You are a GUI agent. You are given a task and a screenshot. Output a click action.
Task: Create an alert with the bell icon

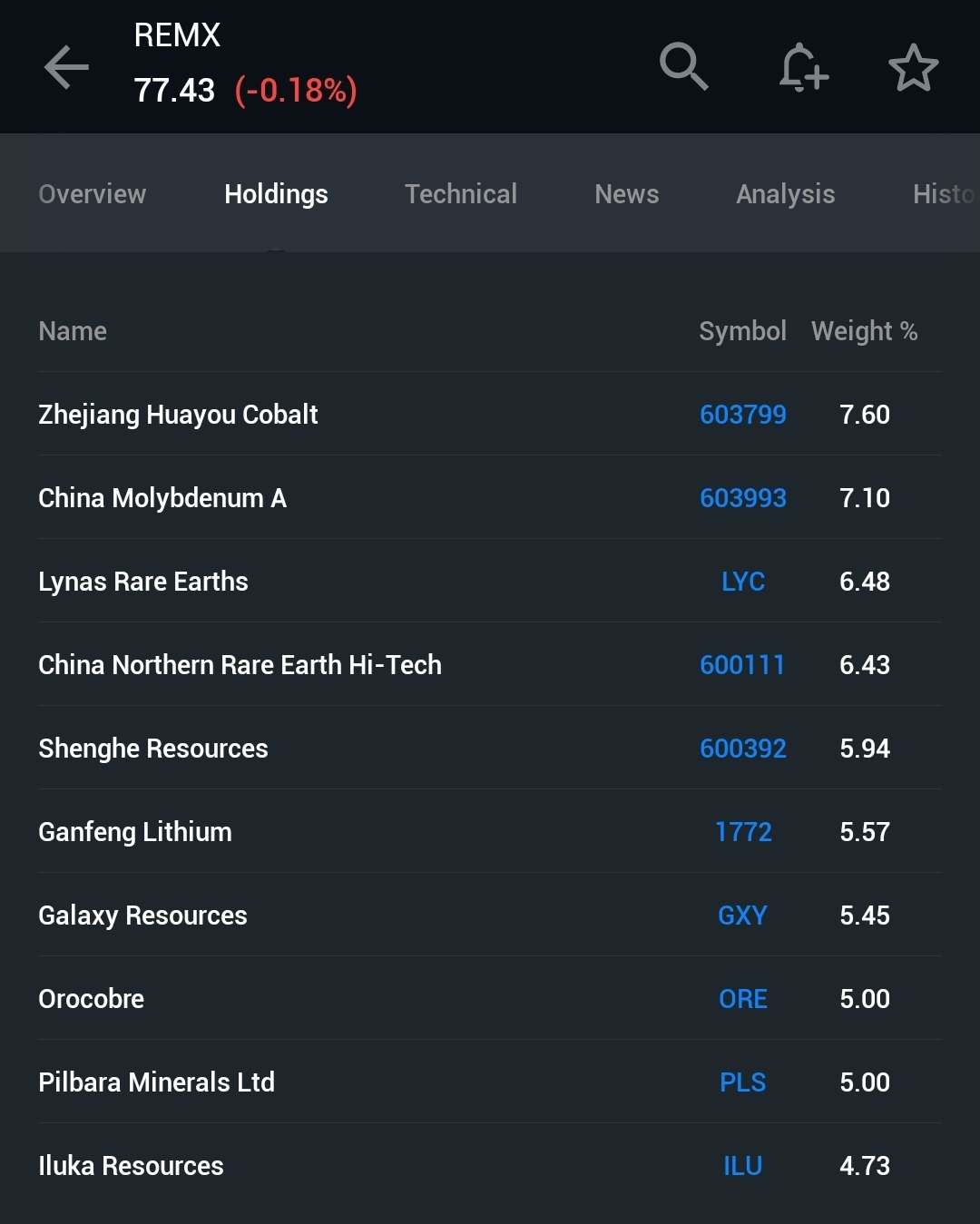[803, 67]
